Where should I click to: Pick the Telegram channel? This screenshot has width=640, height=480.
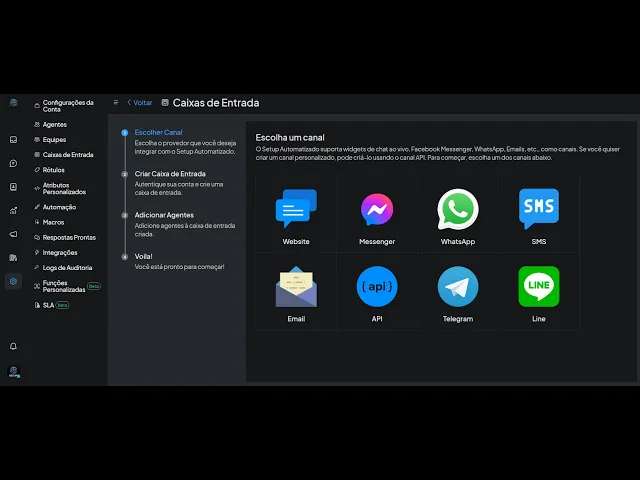458,287
